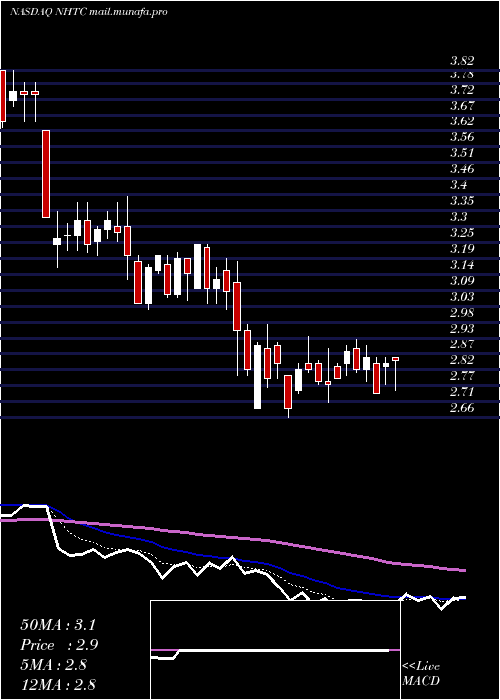The height and width of the screenshot is (700, 500).
Task: Click the long white candlestick bottoming near 2.66
Action: coord(258,377)
